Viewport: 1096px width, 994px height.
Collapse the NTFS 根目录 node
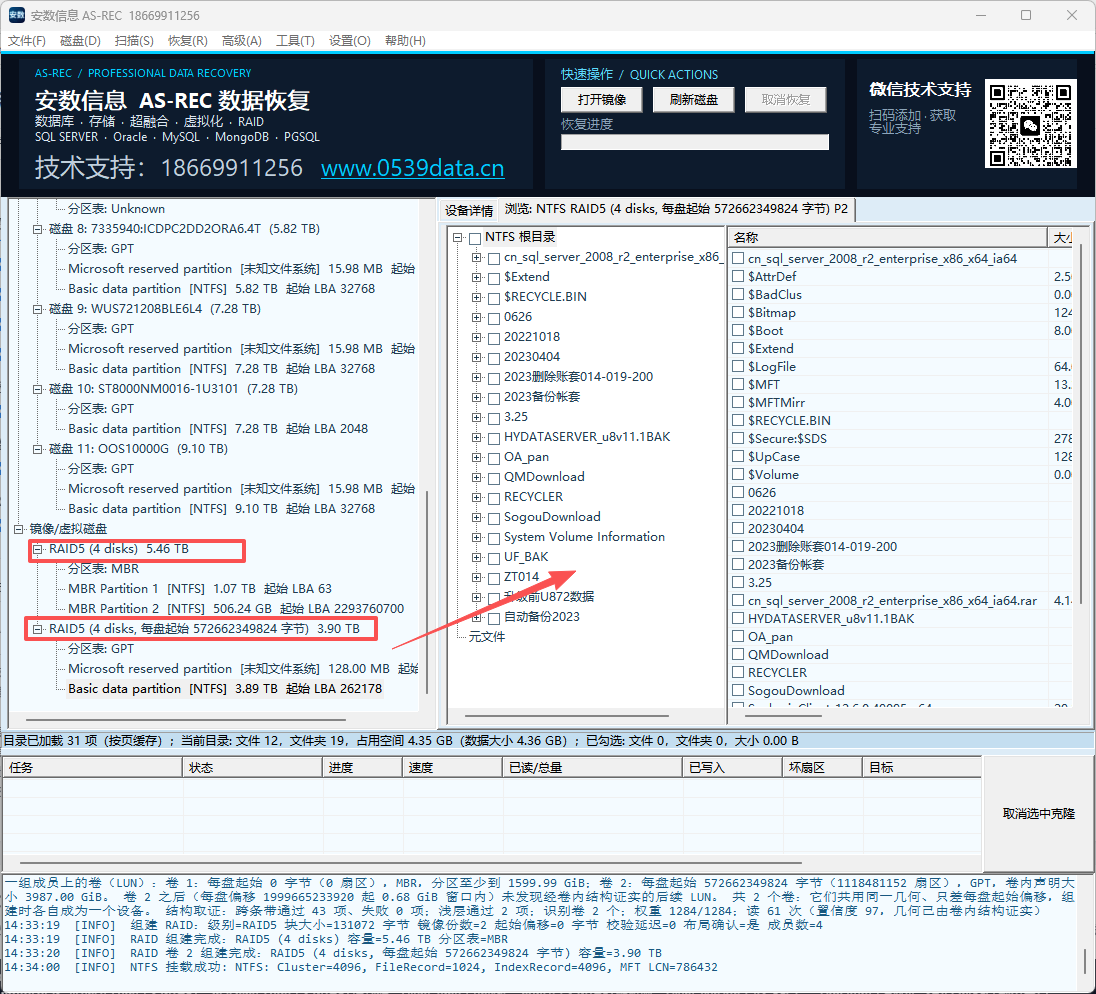point(457,237)
